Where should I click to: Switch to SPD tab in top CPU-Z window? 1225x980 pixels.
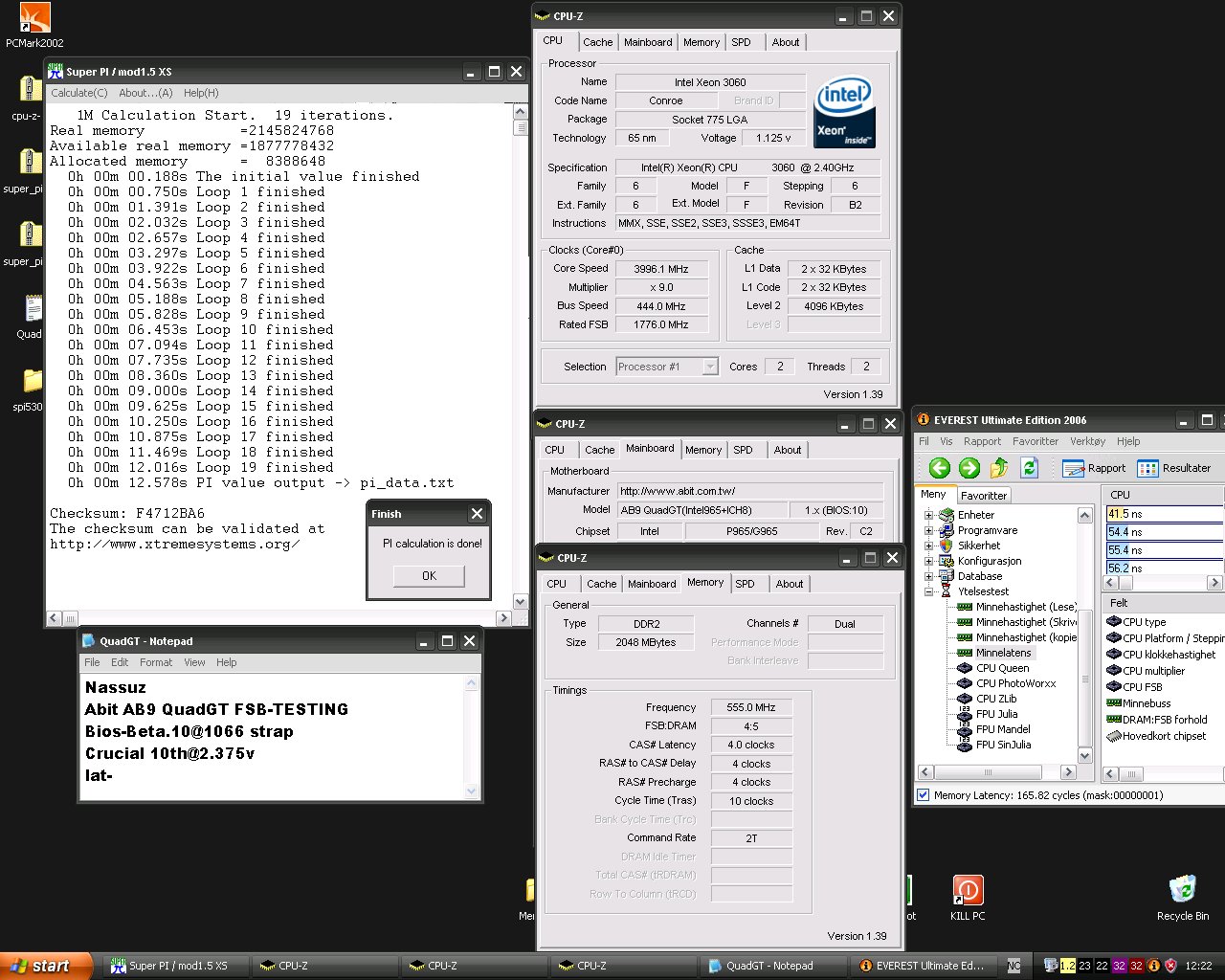pos(741,42)
